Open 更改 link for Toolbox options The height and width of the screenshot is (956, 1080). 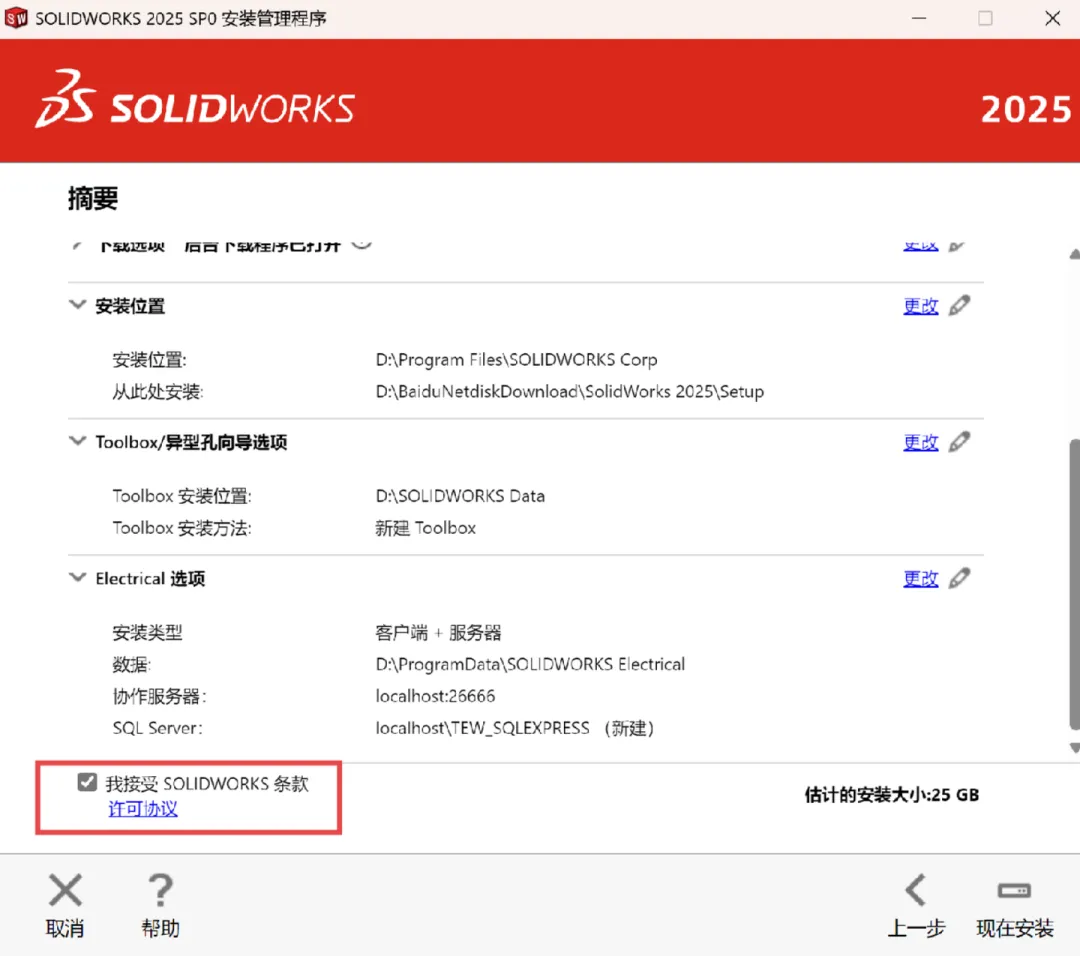(x=921, y=442)
